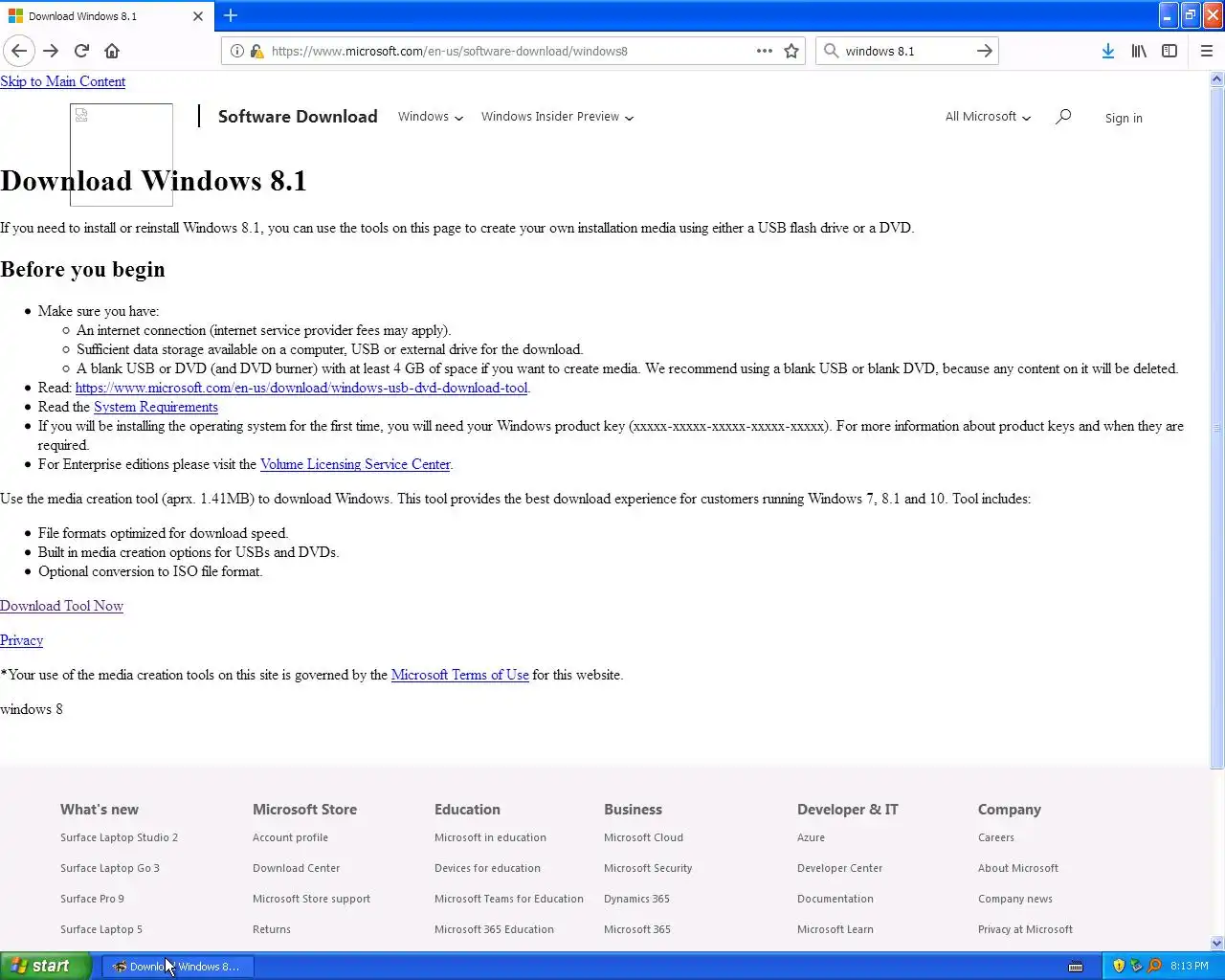
Task: Open a new tab with plus
Action: pyautogui.click(x=231, y=15)
